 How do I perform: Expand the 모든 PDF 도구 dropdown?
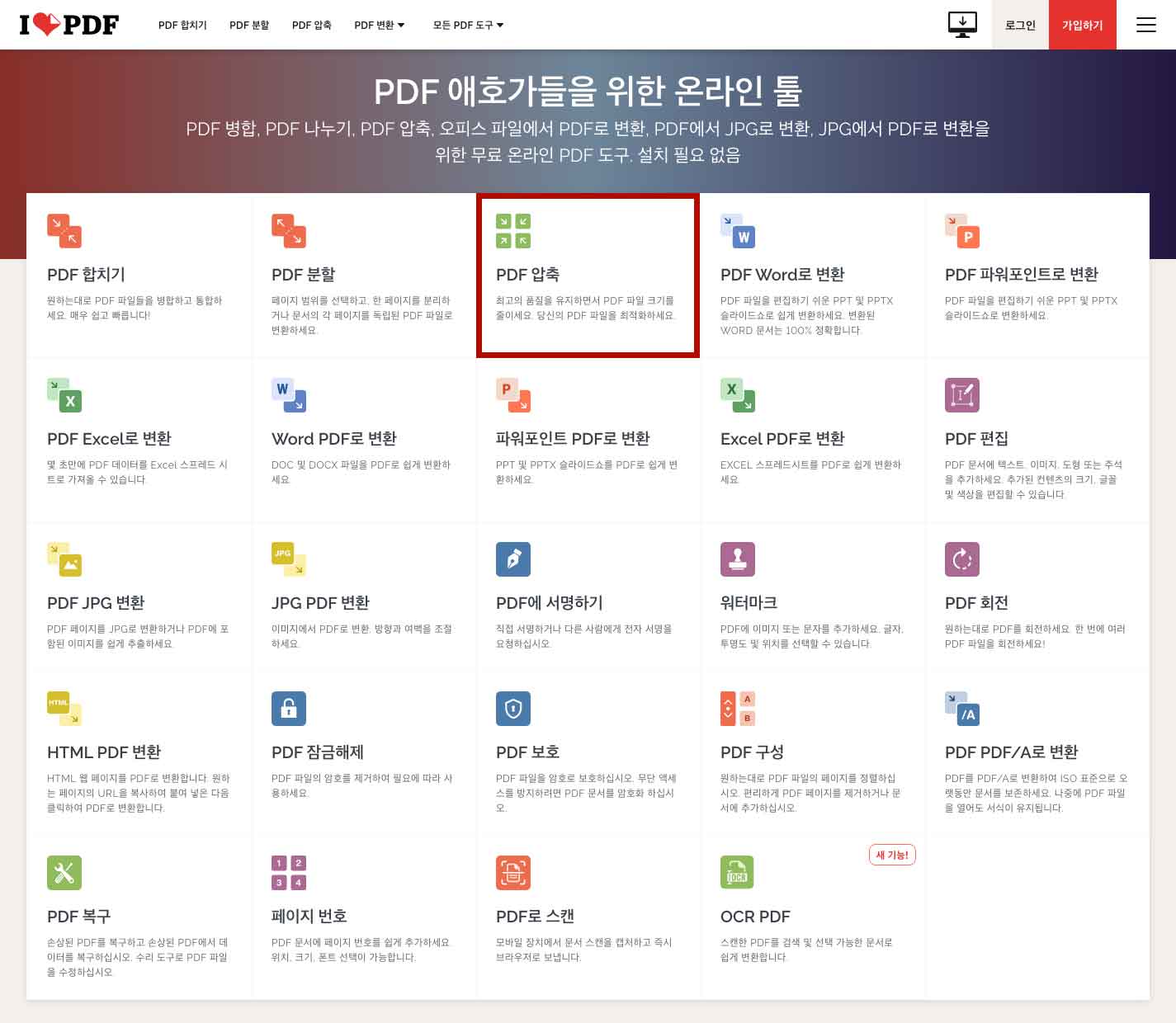pyautogui.click(x=467, y=25)
